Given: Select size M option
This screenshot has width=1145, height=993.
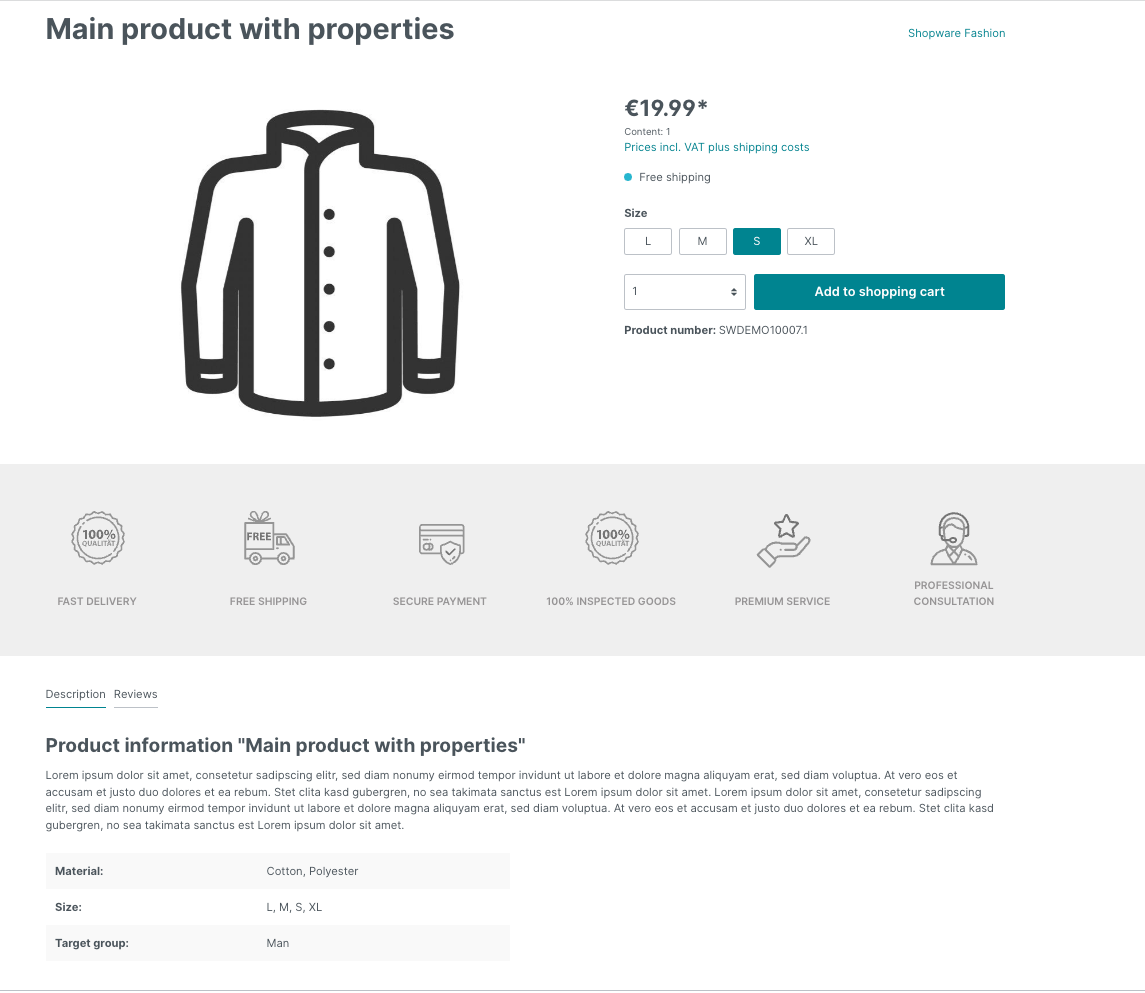Looking at the screenshot, I should point(702,242).
